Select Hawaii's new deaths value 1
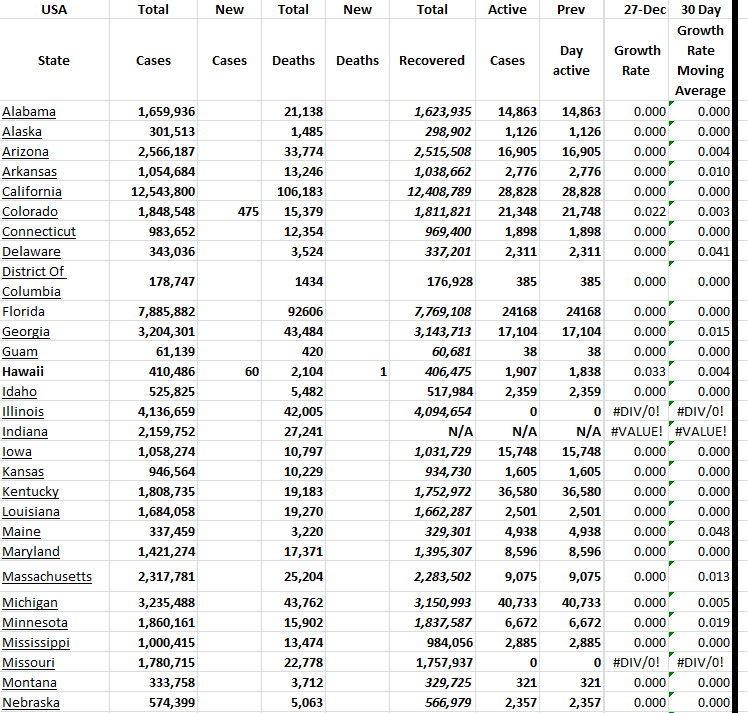Viewport: 748px width, 713px height. 383,372
